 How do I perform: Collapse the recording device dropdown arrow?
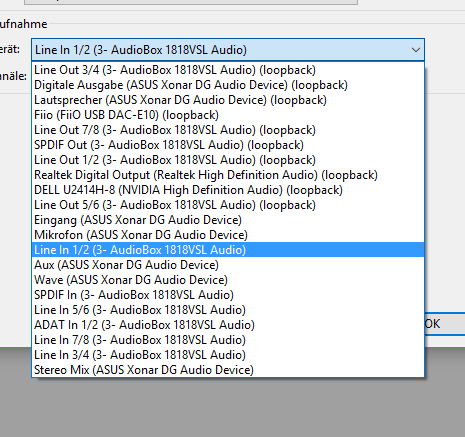(x=415, y=50)
